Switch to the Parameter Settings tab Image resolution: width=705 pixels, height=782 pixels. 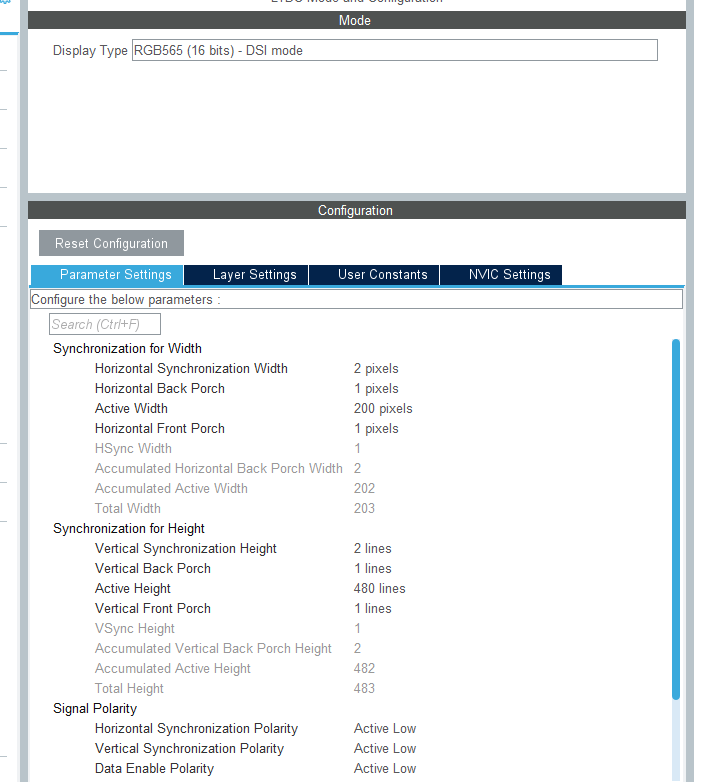pyautogui.click(x=107, y=275)
